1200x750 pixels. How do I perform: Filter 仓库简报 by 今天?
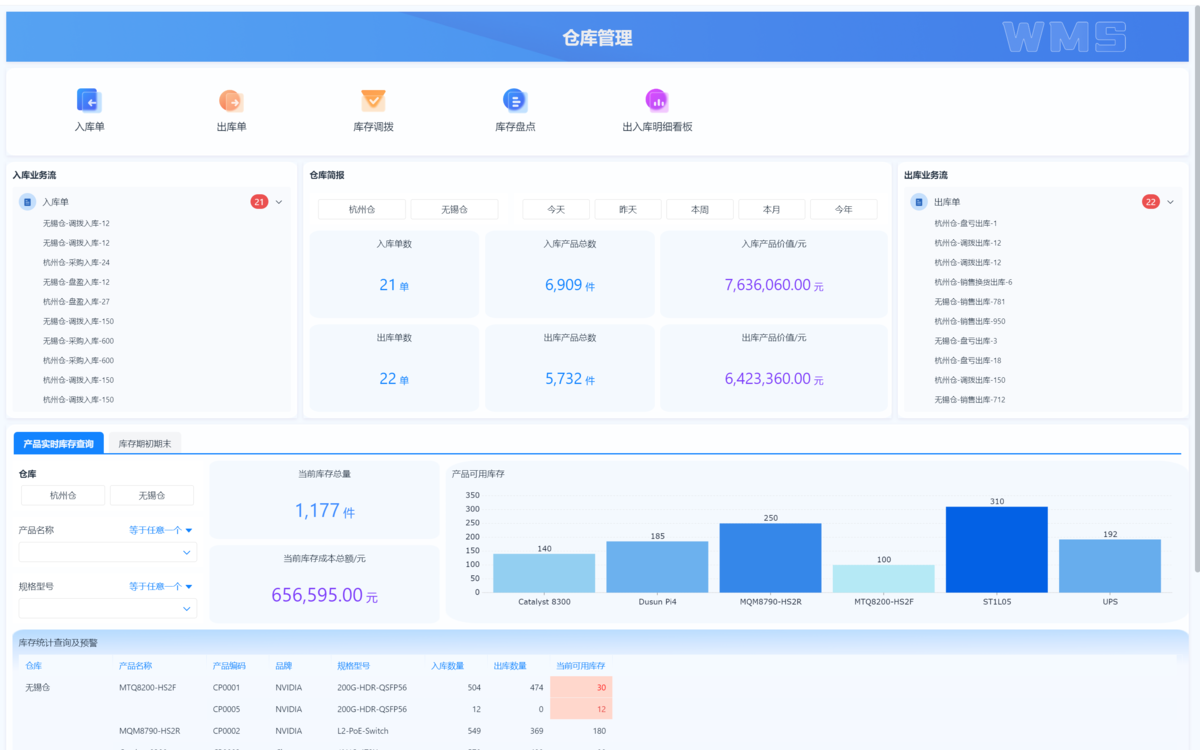pyautogui.click(x=556, y=210)
